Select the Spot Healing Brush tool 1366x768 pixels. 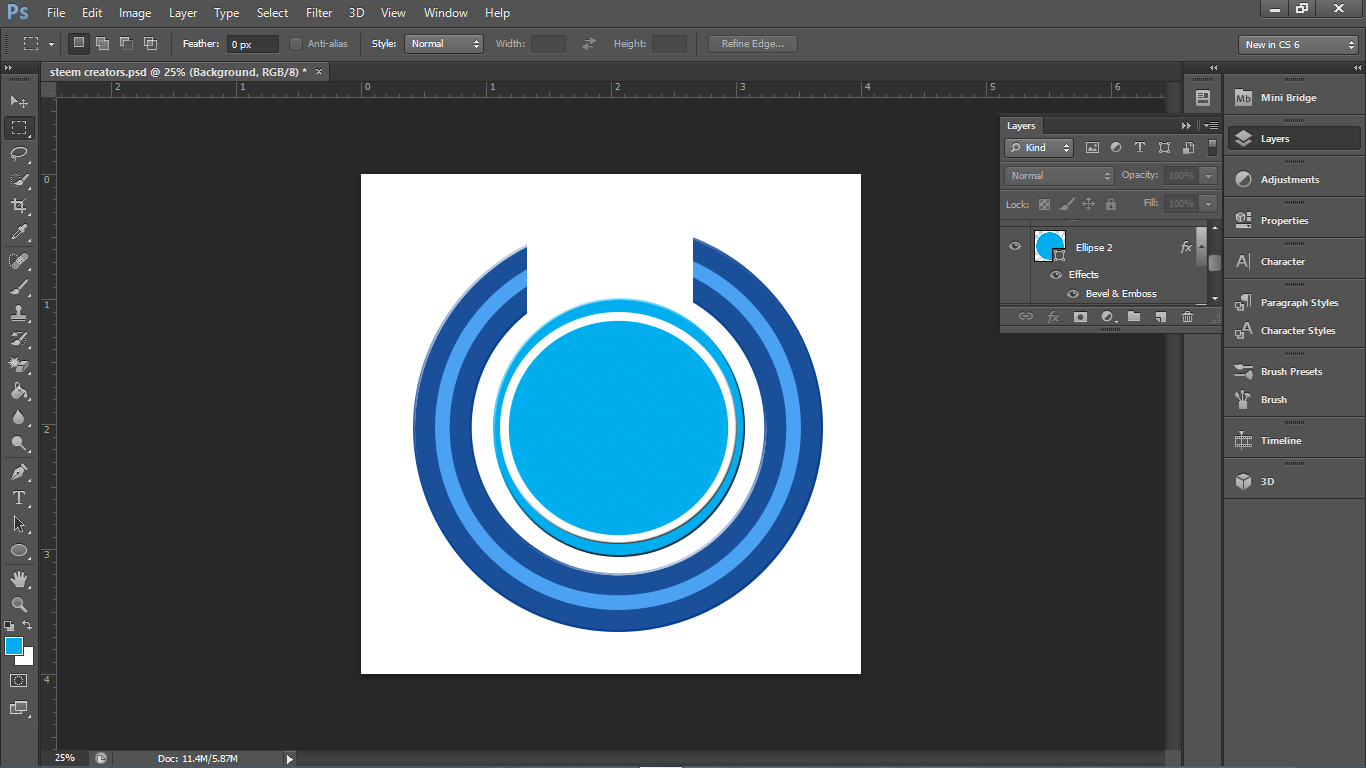[x=19, y=261]
